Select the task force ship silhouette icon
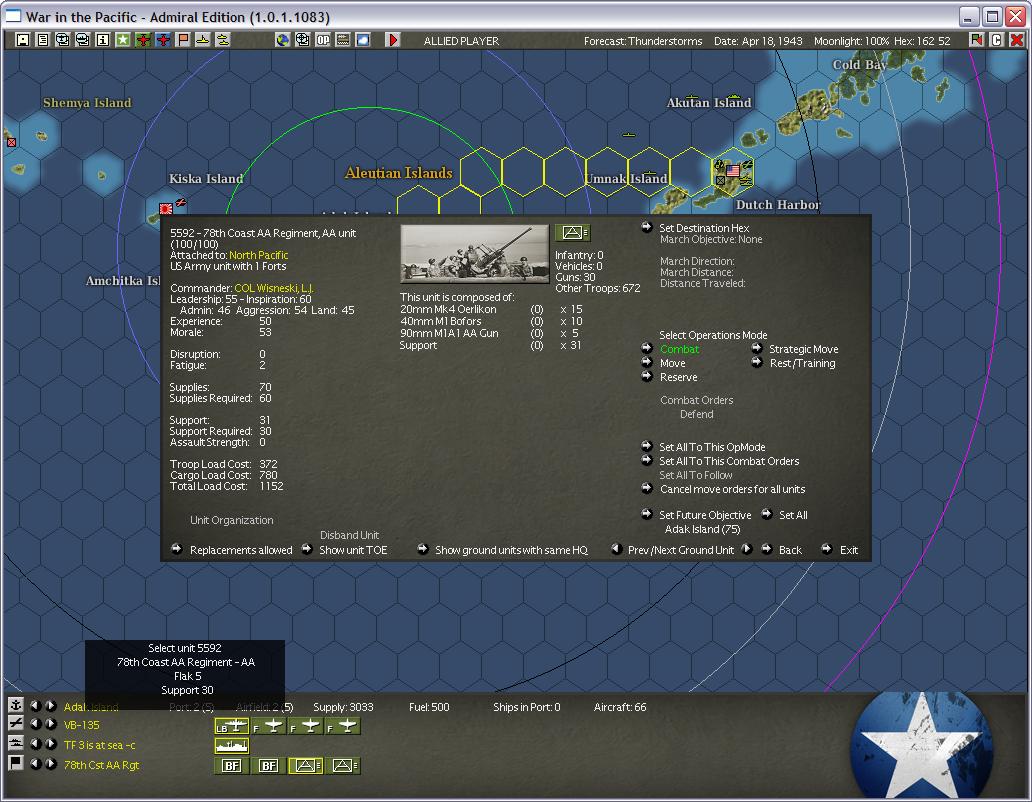1032x802 pixels. point(232,745)
